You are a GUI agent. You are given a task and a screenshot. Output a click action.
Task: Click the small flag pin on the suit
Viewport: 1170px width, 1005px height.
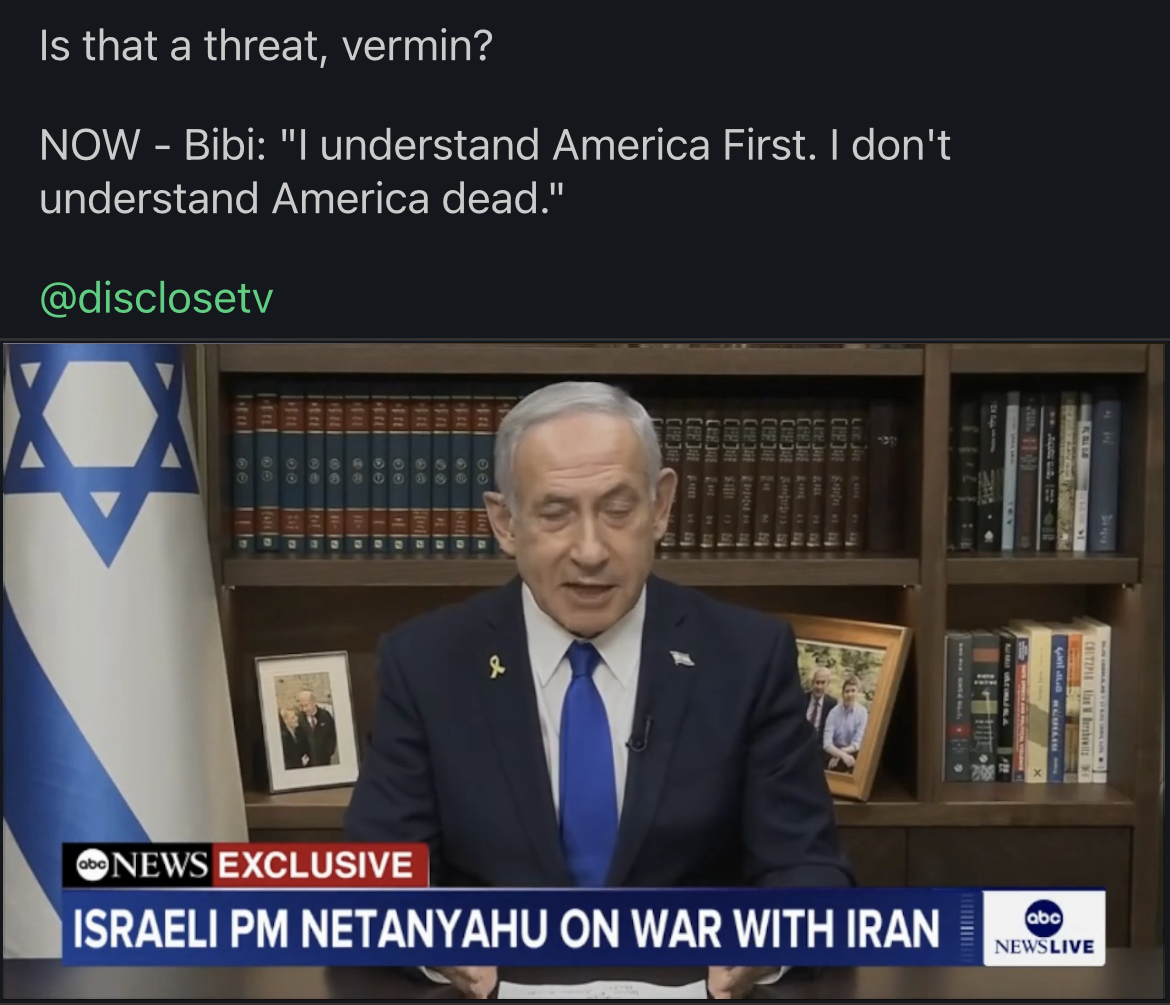681,657
